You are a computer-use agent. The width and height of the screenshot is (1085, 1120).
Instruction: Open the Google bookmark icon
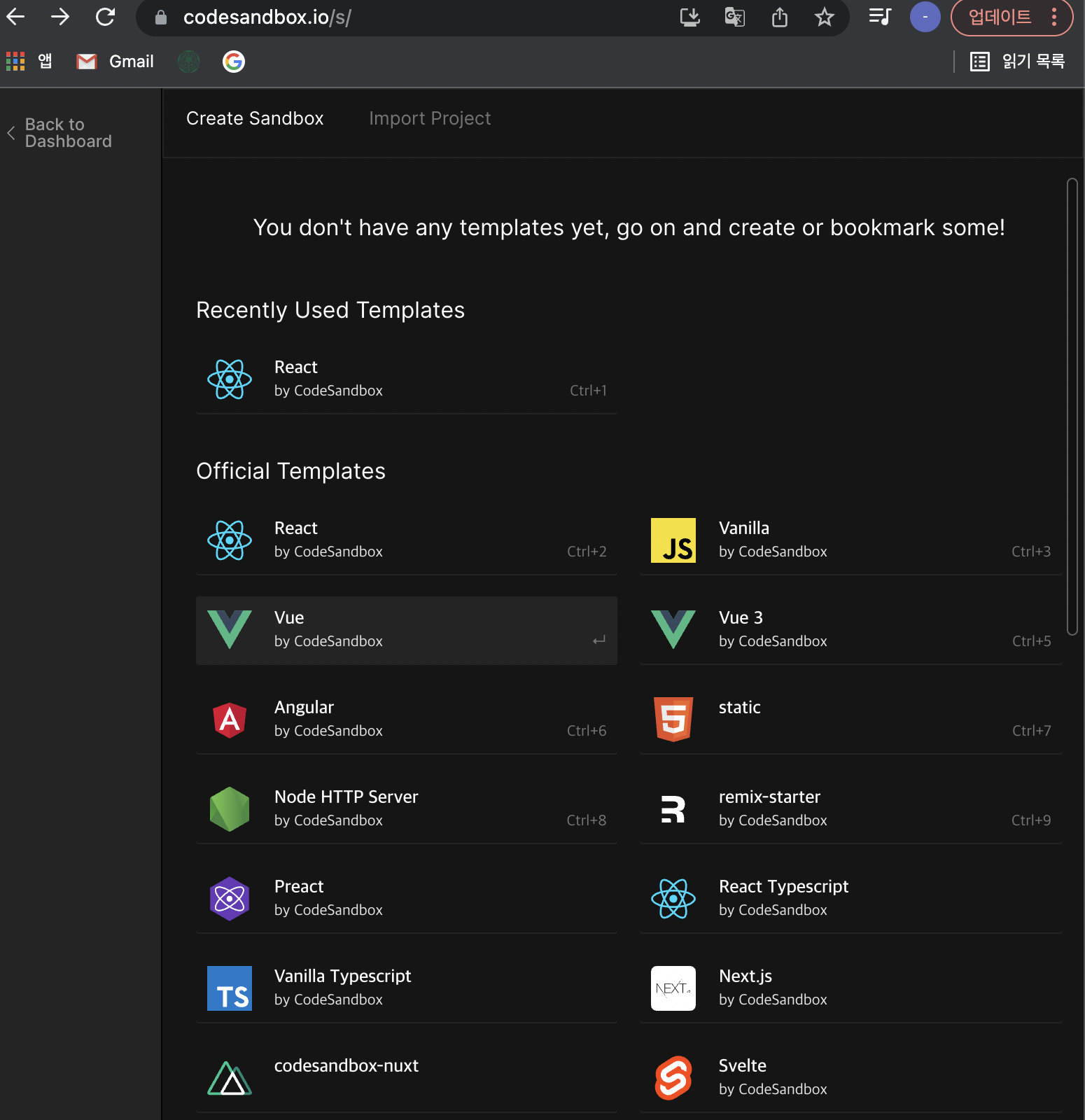pyautogui.click(x=234, y=62)
